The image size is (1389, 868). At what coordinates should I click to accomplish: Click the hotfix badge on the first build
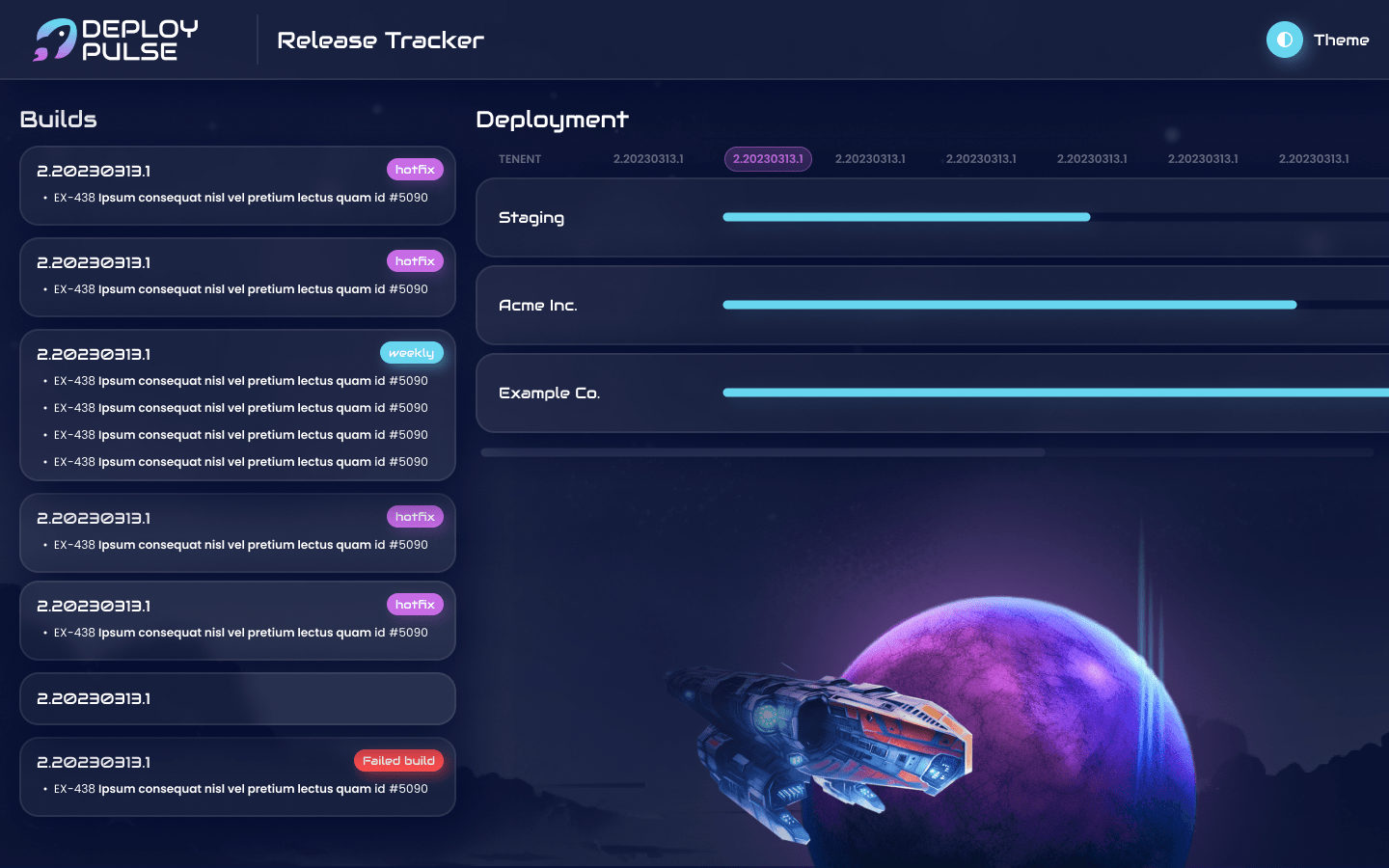(x=415, y=169)
